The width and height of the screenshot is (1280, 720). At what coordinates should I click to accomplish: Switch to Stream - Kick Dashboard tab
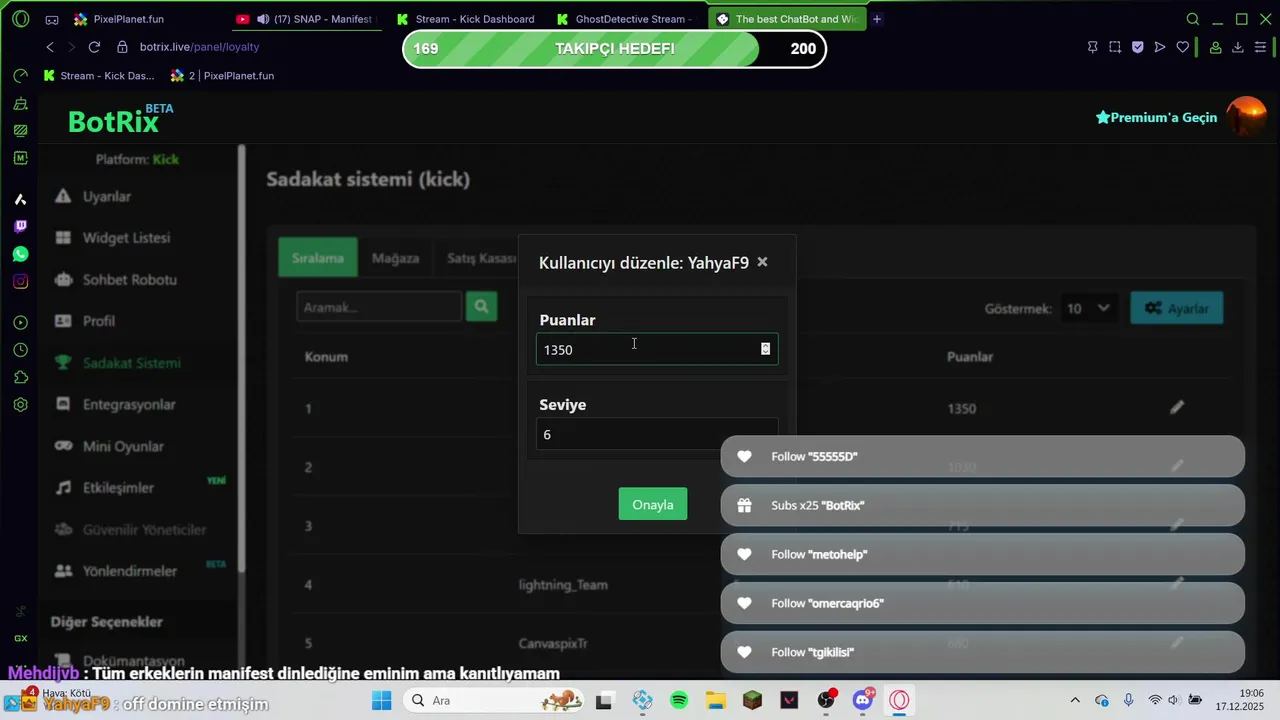click(466, 19)
